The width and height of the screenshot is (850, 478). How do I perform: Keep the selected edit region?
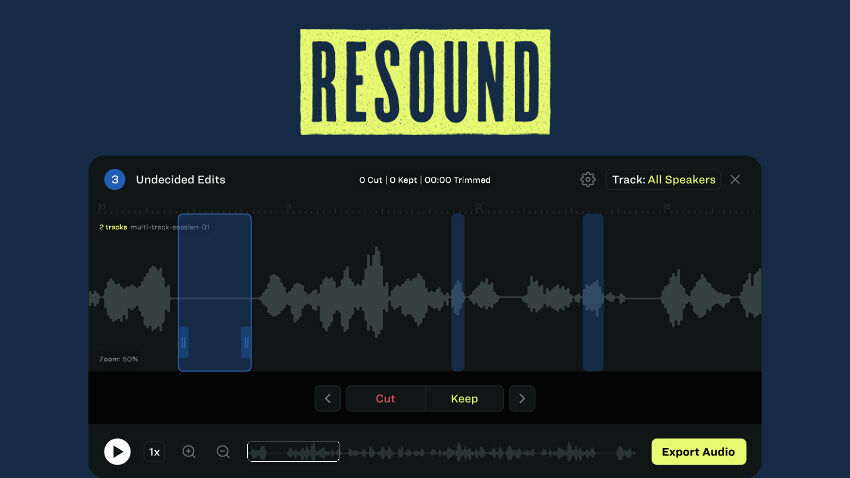point(465,398)
